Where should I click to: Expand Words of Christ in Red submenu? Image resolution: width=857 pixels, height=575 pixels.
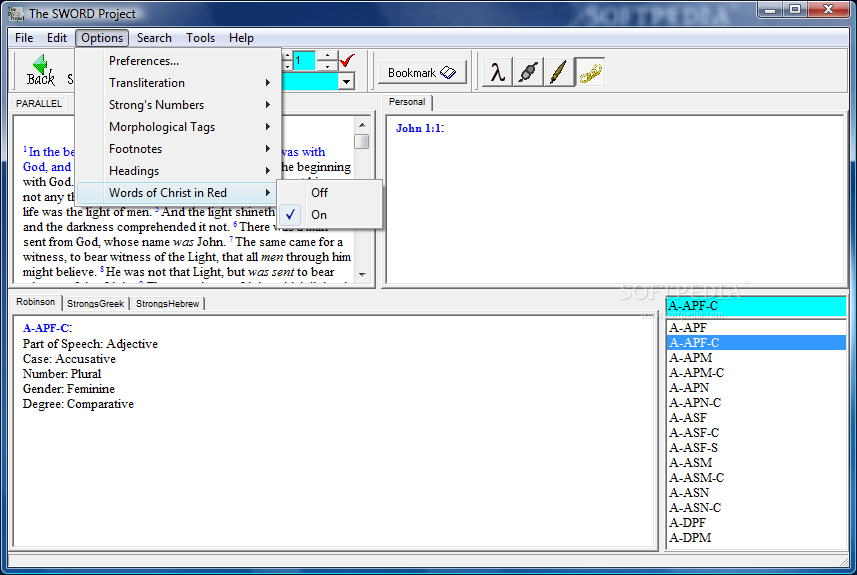(178, 192)
